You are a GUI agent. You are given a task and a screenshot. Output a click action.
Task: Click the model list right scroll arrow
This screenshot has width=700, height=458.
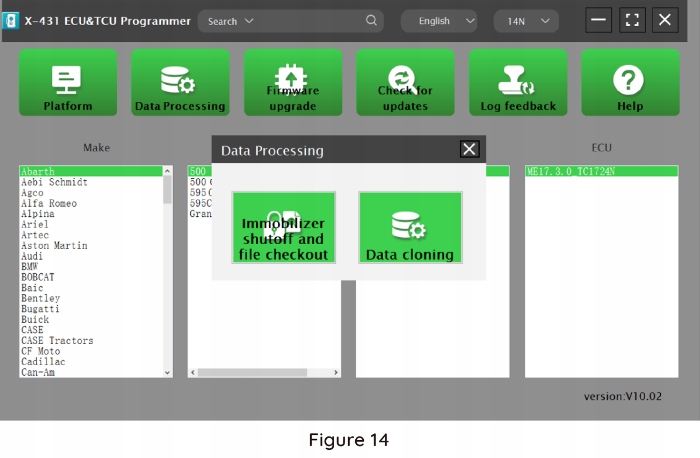point(336,372)
